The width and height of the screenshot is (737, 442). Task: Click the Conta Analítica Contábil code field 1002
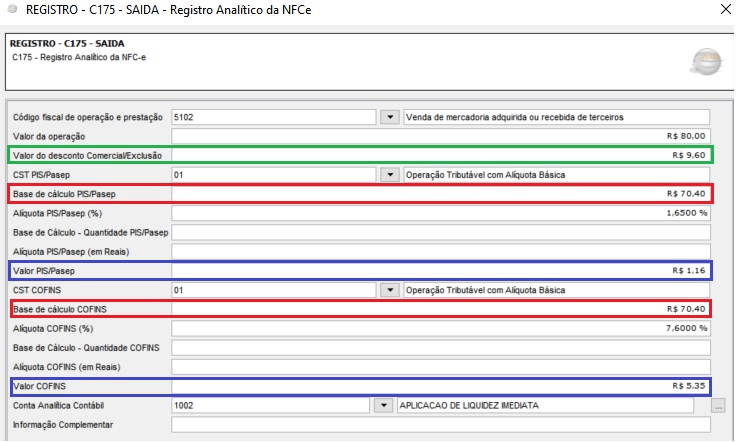point(270,405)
